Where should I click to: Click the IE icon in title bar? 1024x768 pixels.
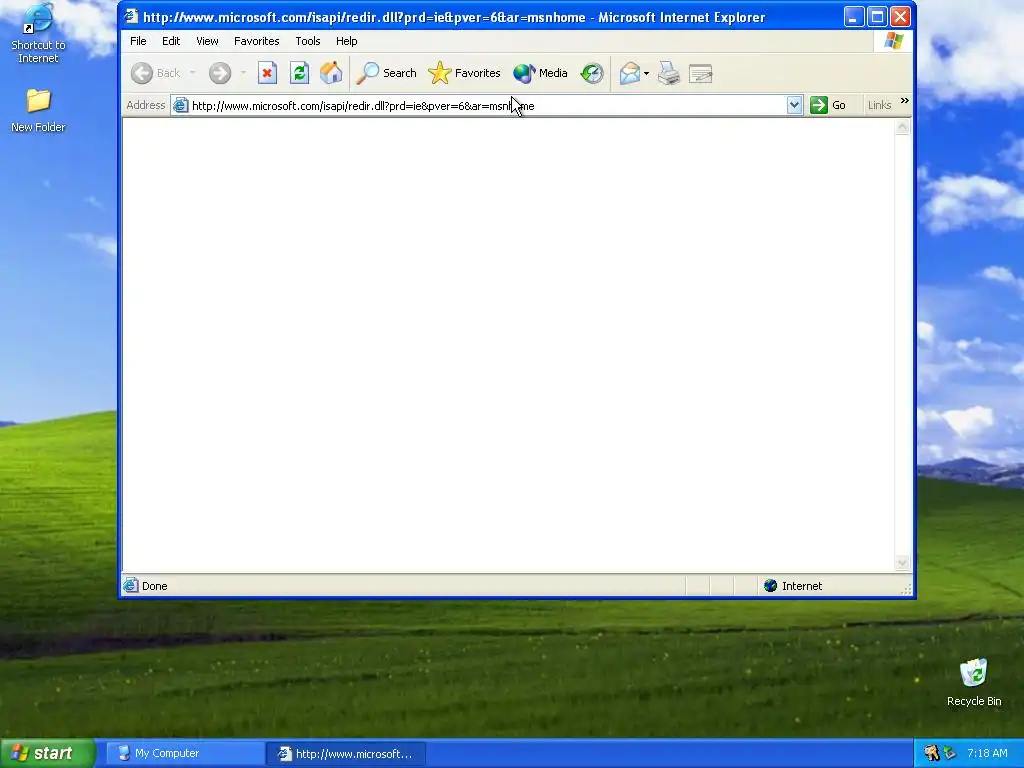[x=131, y=16]
